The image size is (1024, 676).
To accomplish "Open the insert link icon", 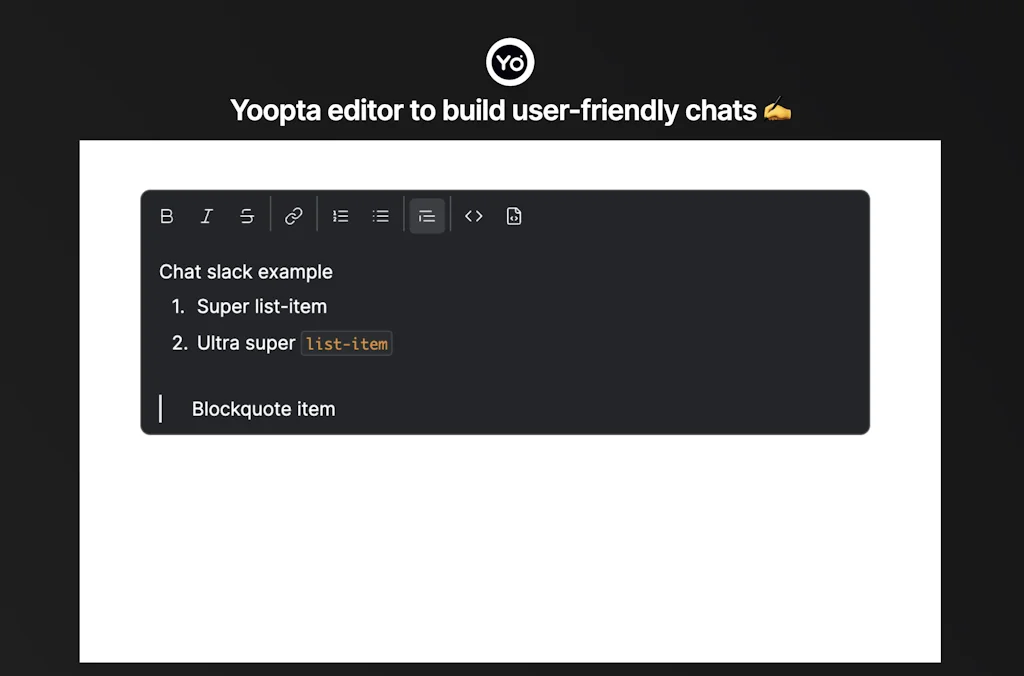I will tap(294, 215).
